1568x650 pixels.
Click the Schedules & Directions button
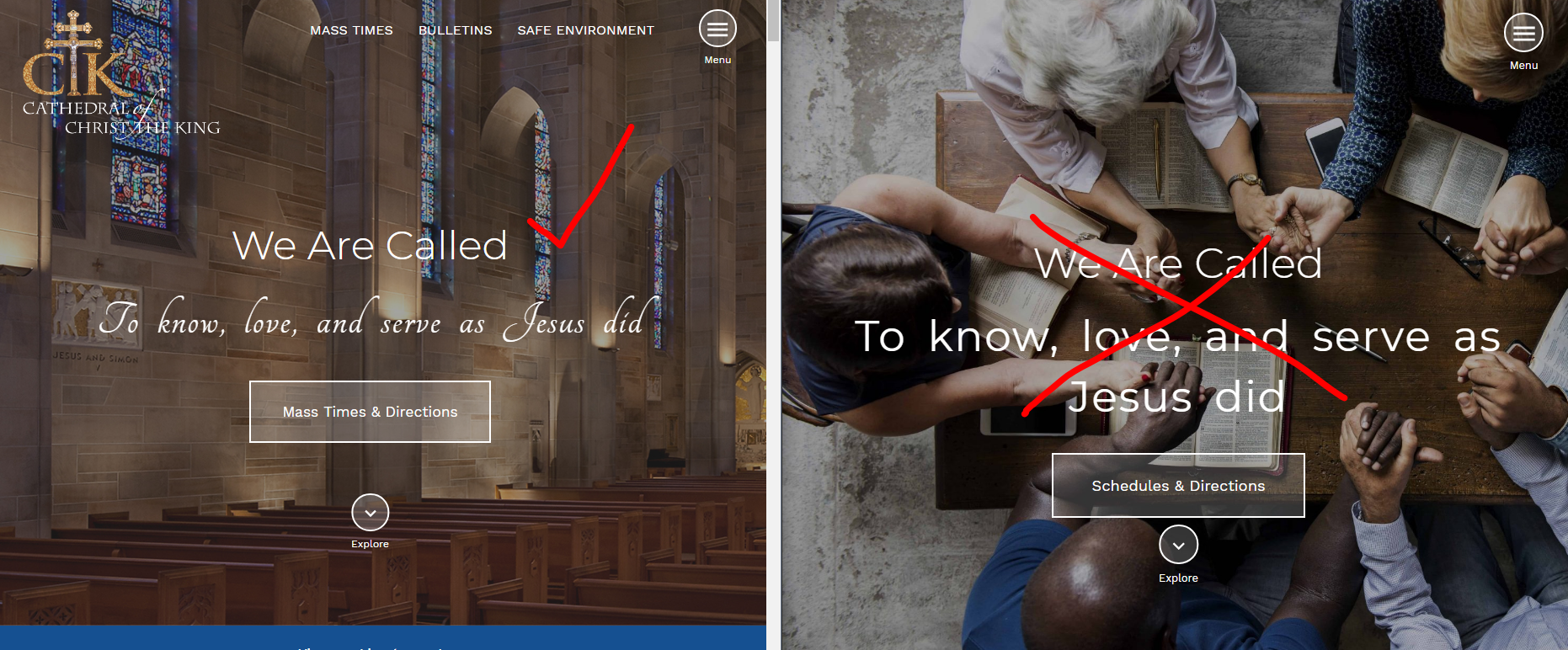click(x=1178, y=486)
